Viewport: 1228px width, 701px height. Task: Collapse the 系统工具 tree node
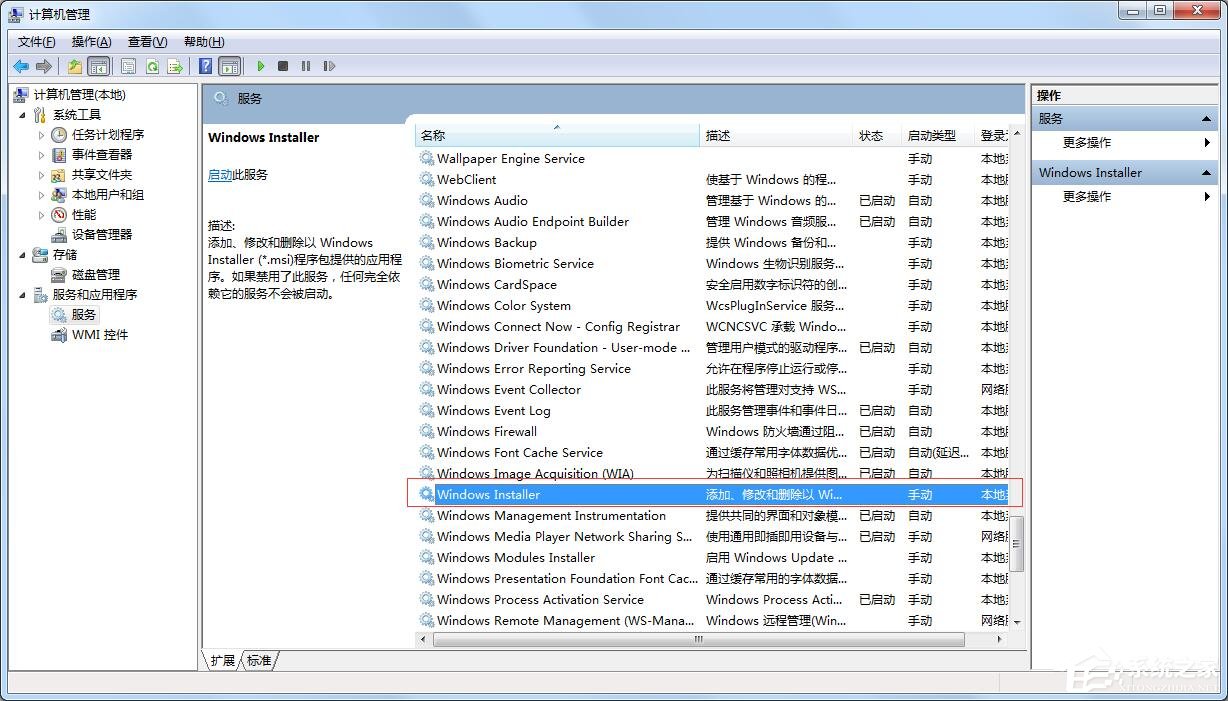click(x=23, y=114)
